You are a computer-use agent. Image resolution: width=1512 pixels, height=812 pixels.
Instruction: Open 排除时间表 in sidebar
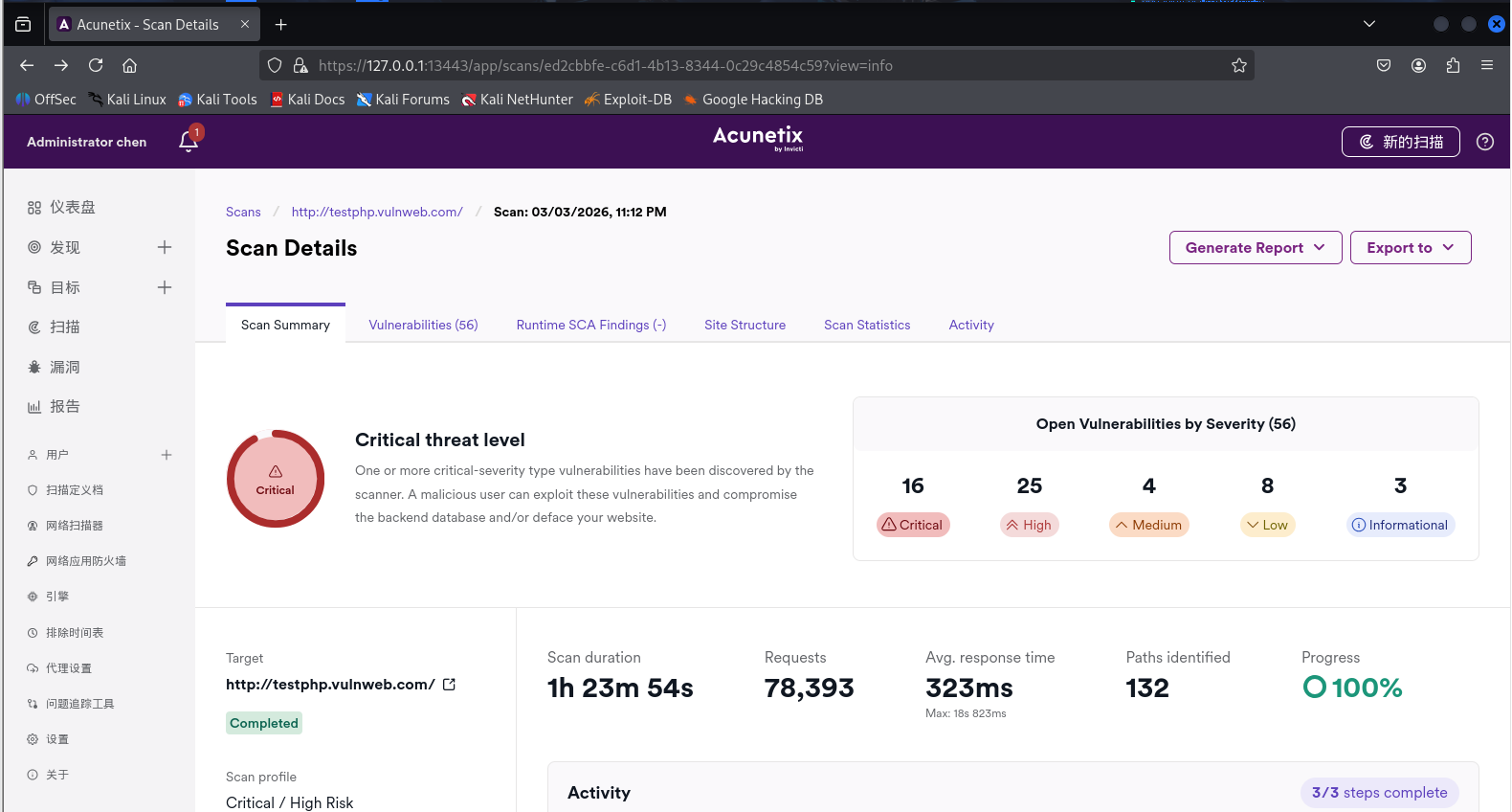click(x=65, y=633)
